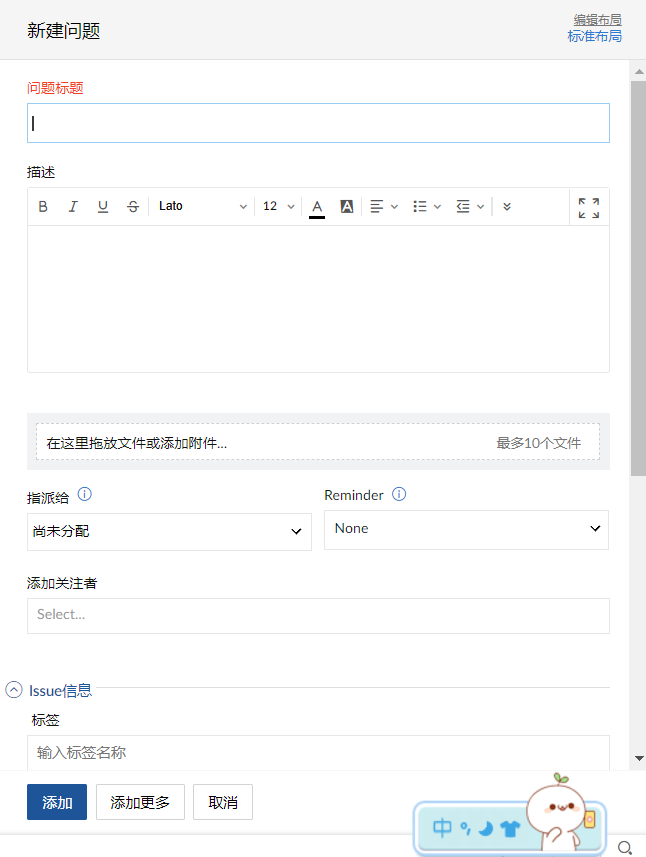Viewport: 646px width, 857px height.
Task: Toggle italic text formatting
Action: pyautogui.click(x=73, y=207)
